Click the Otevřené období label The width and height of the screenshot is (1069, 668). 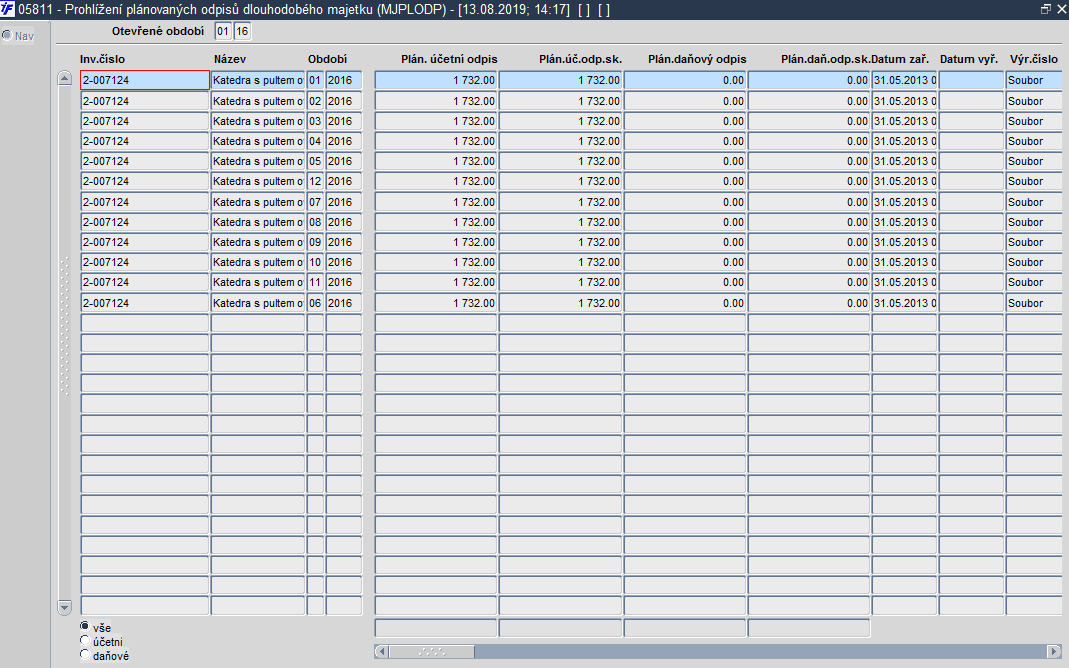tap(158, 31)
